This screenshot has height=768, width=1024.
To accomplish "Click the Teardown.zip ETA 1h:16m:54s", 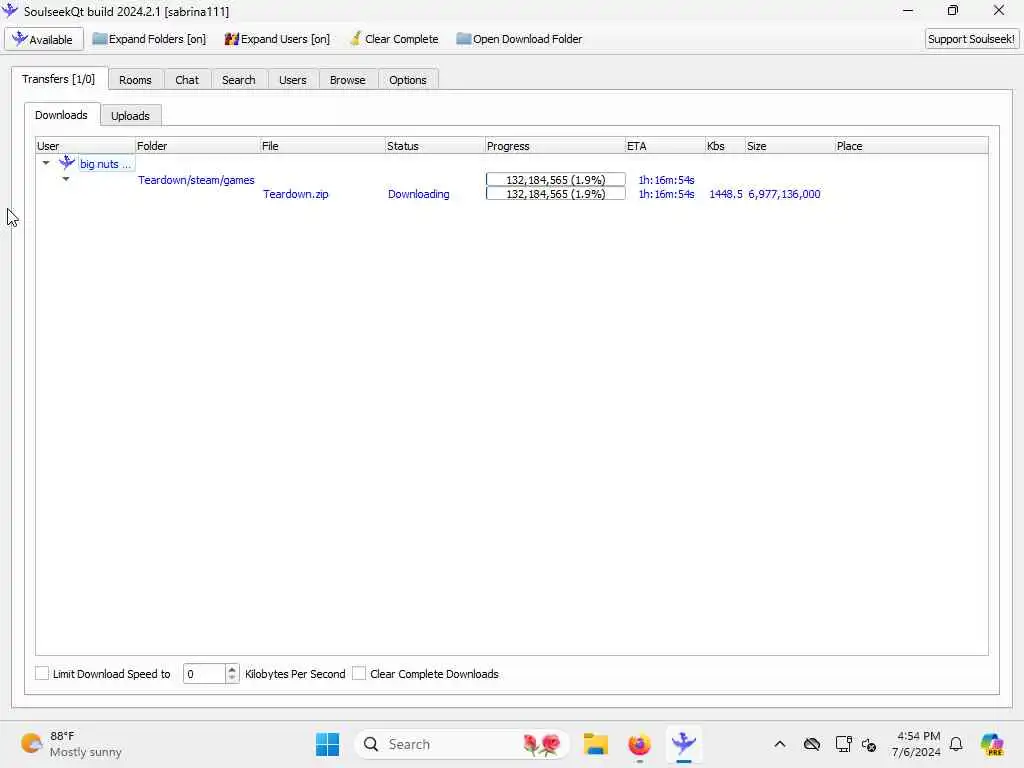I will [x=666, y=194].
